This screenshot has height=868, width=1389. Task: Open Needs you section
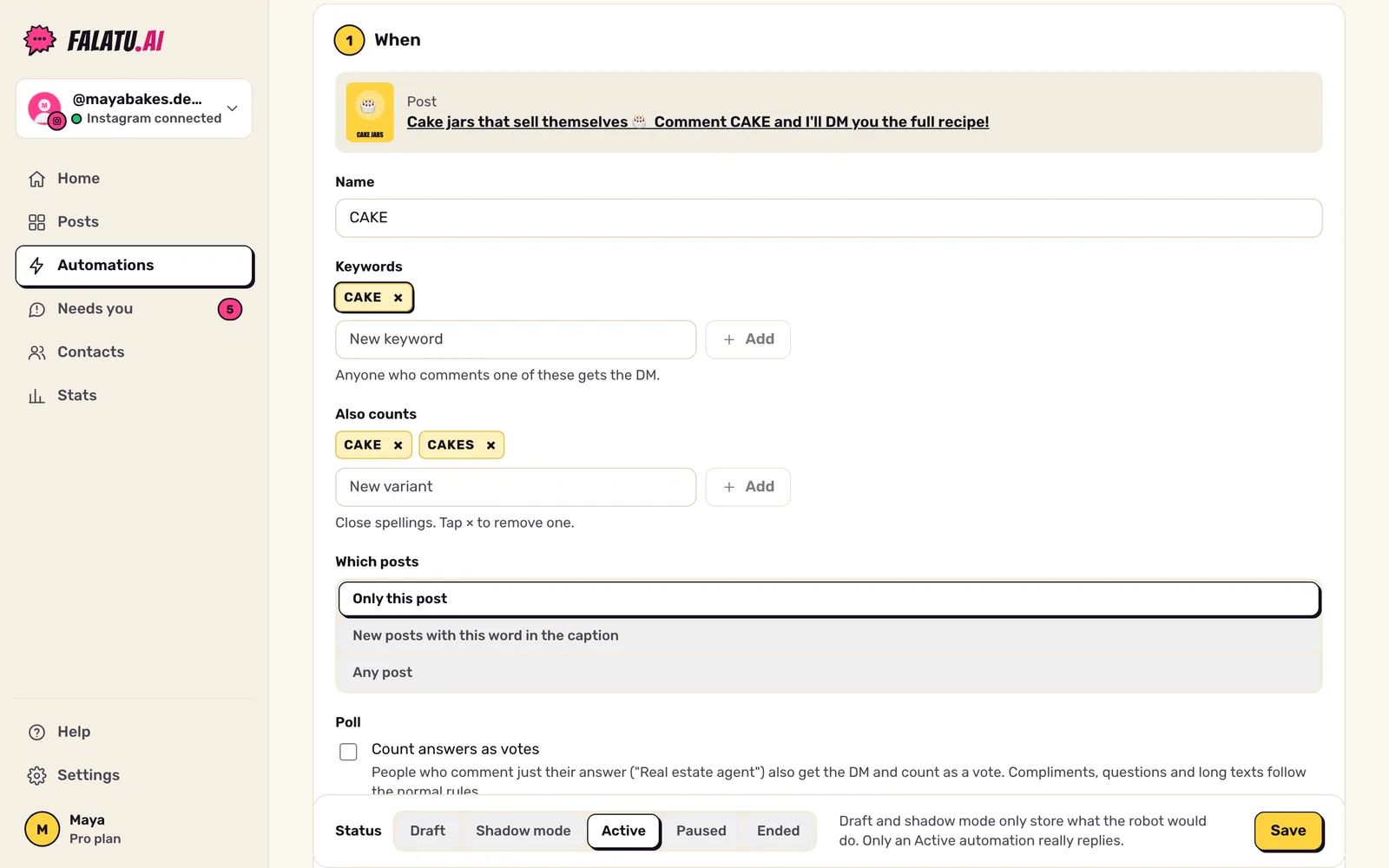(135, 309)
